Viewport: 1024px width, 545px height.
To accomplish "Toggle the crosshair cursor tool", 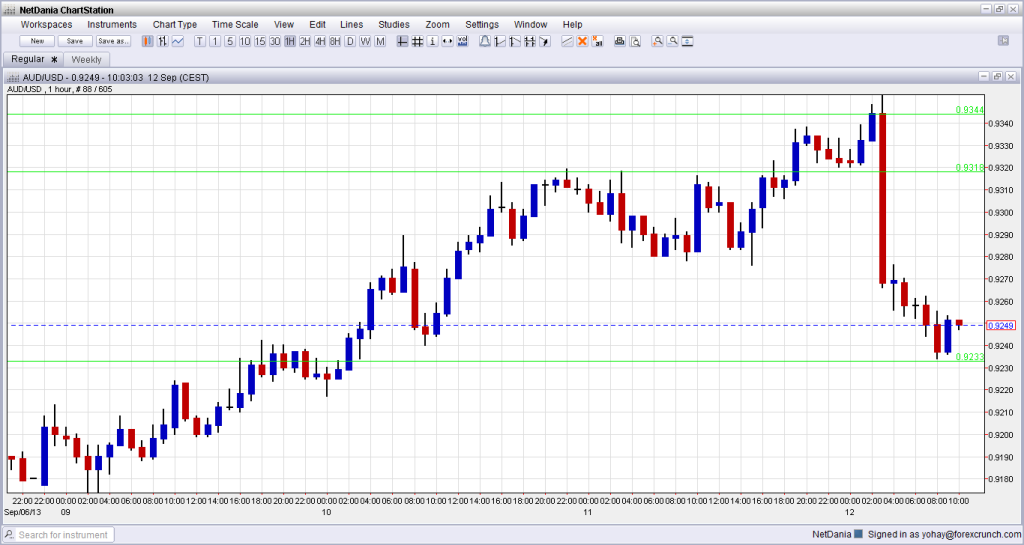I will 401,41.
